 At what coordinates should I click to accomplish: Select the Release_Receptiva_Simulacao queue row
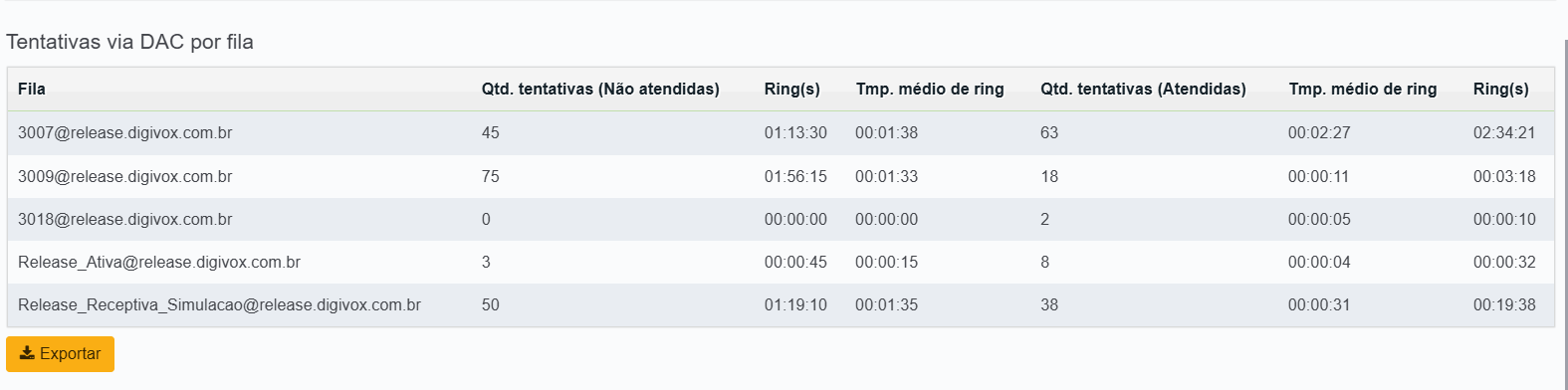[x=781, y=304]
